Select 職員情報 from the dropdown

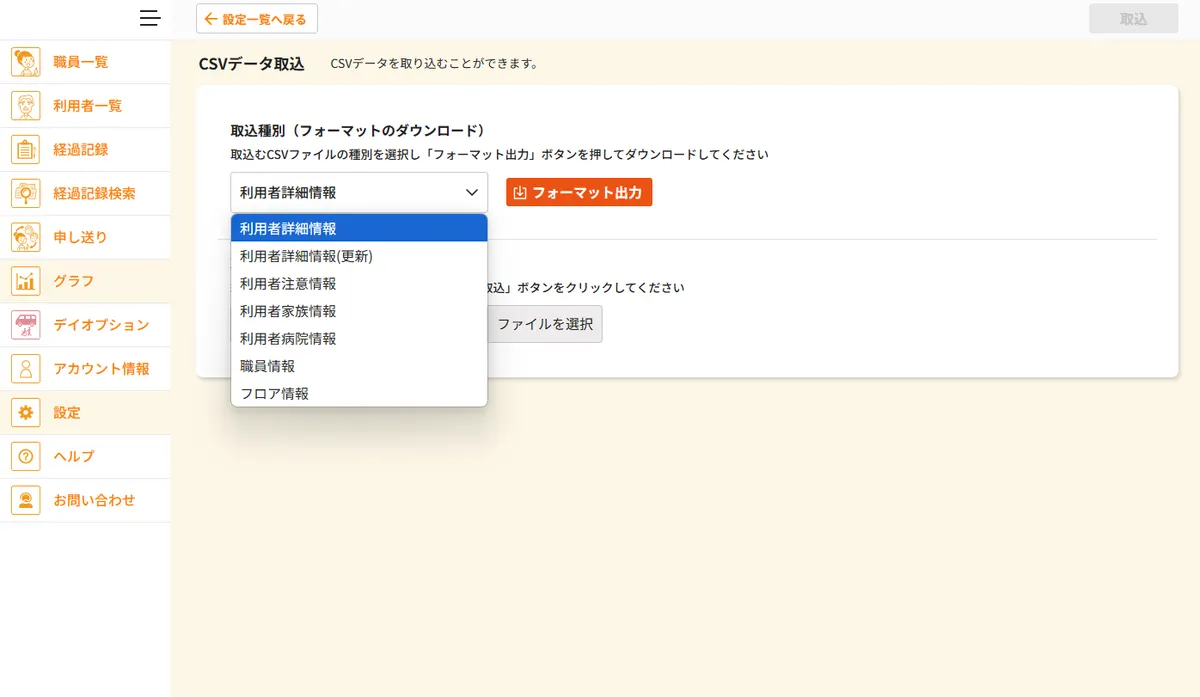[359, 366]
